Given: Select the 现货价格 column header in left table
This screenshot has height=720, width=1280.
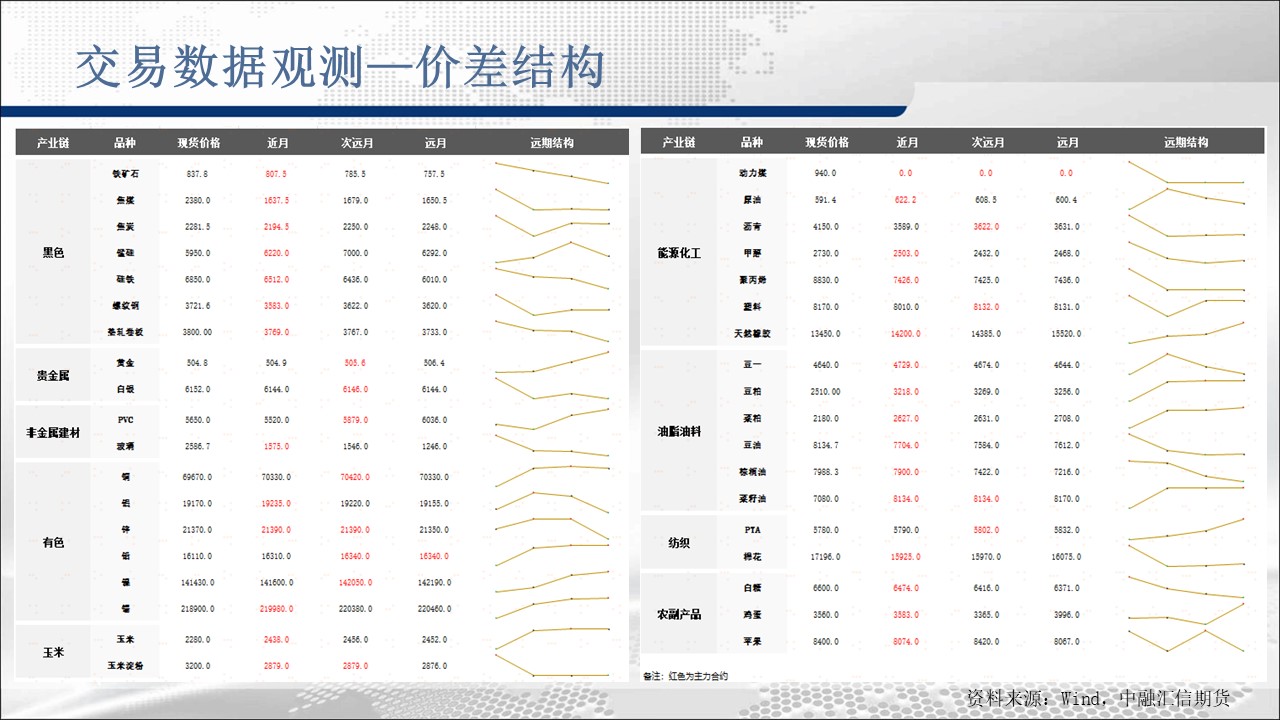Looking at the screenshot, I should click(x=199, y=143).
